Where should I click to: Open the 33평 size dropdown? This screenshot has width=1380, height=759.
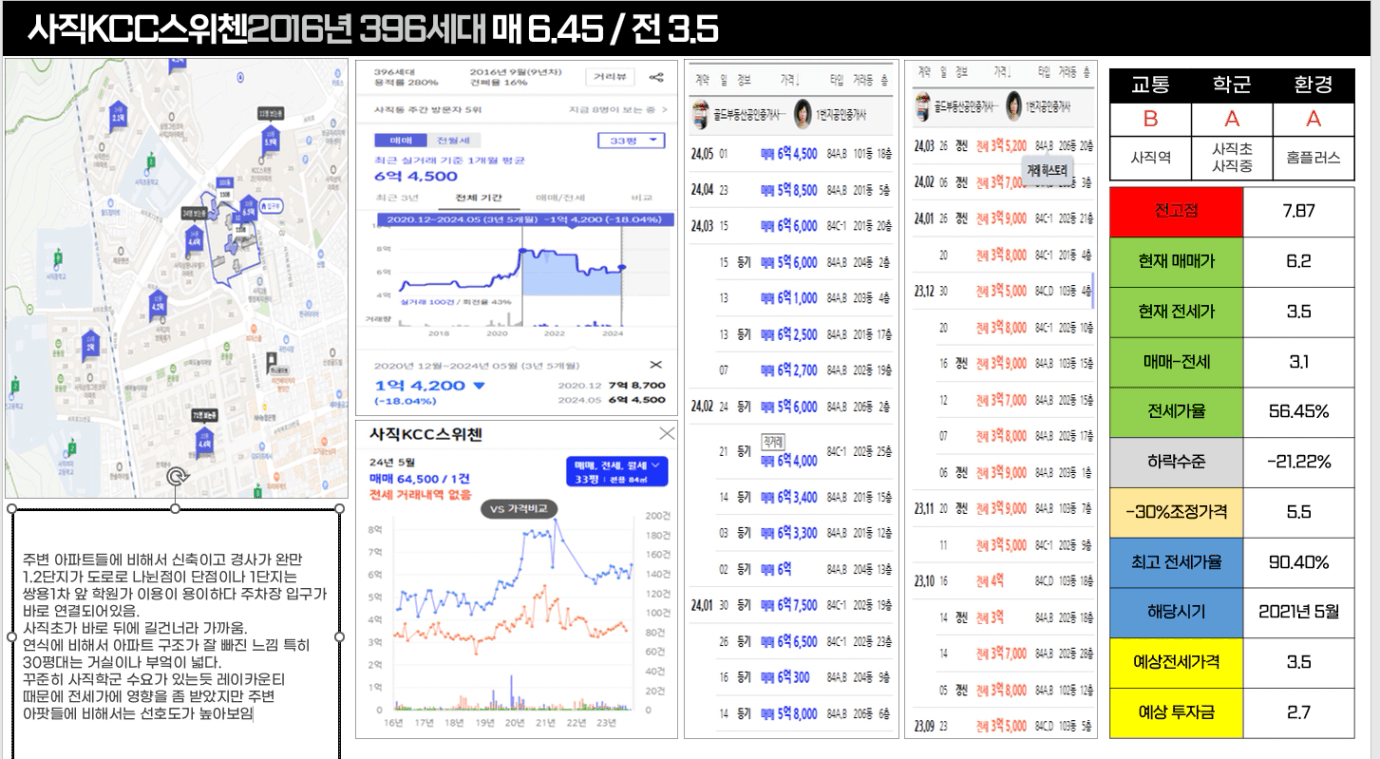630,141
